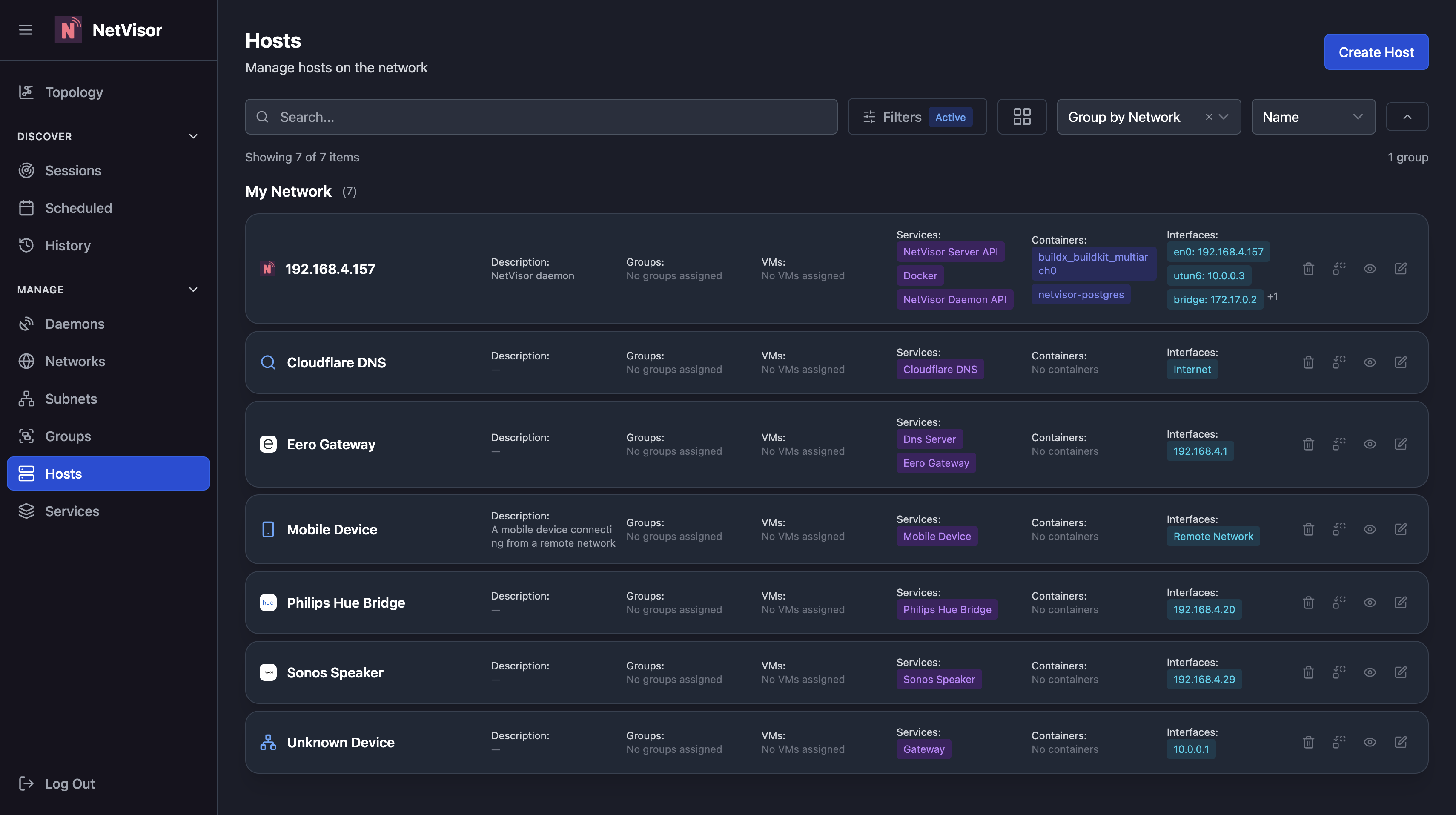Open edit pencil icon for Eero Gateway

click(1401, 444)
